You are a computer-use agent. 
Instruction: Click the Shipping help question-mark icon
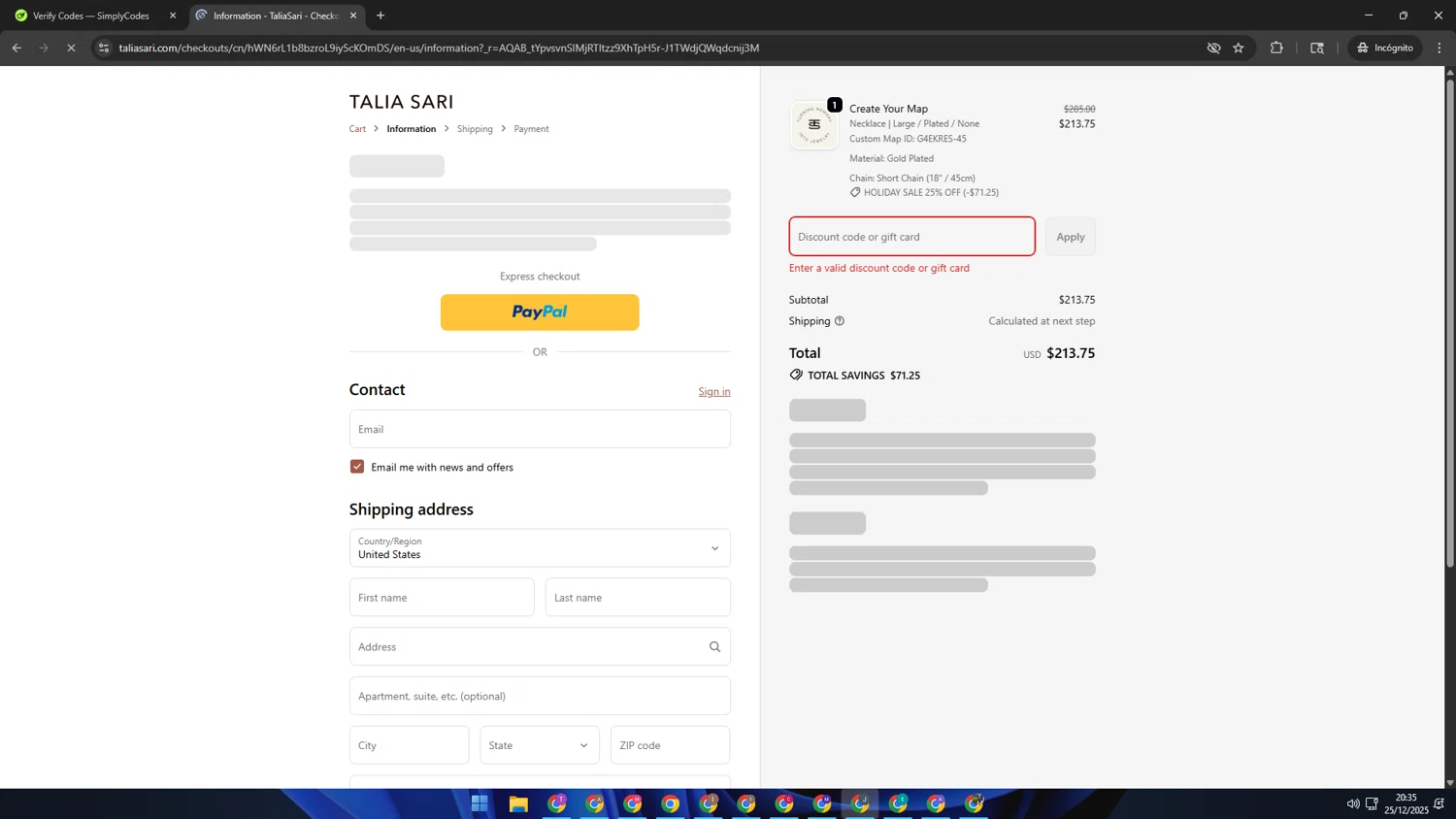(x=840, y=321)
